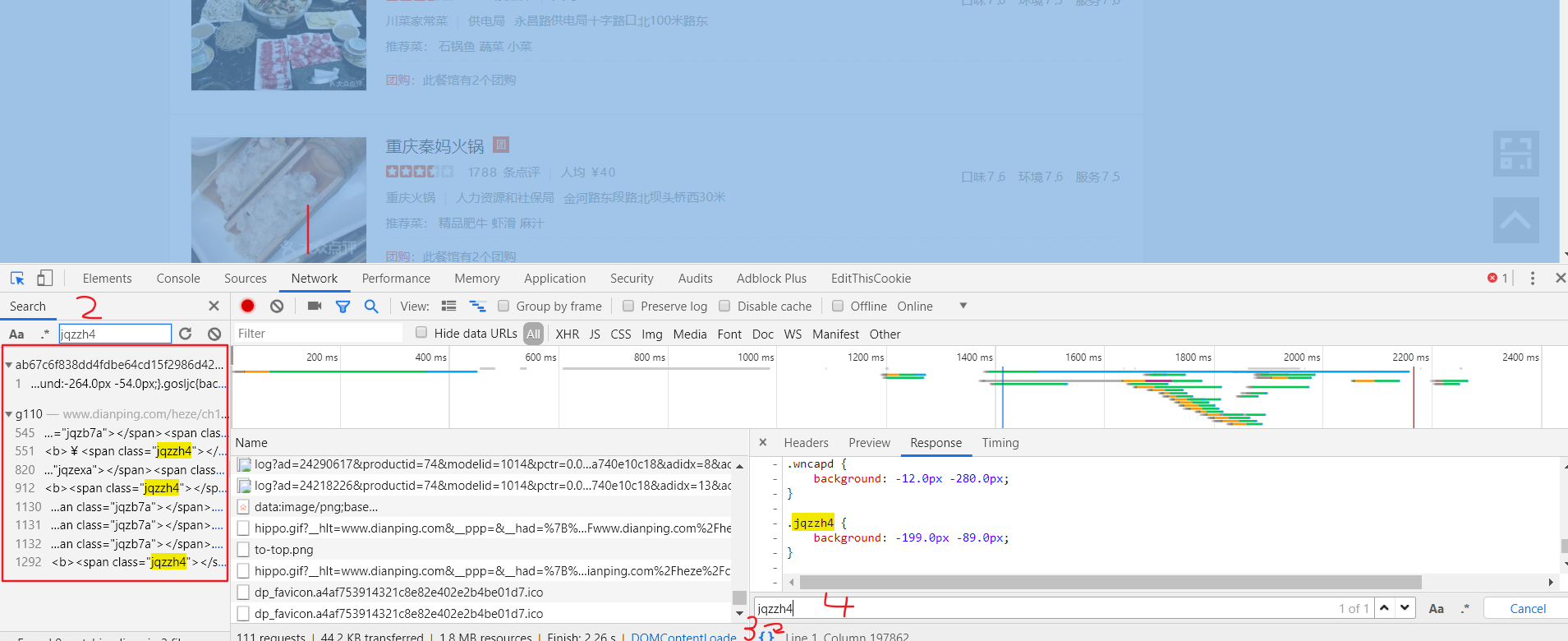Open the 重庆秦妈火锅 restaurant link
Image resolution: width=1568 pixels, height=641 pixels.
(x=435, y=146)
